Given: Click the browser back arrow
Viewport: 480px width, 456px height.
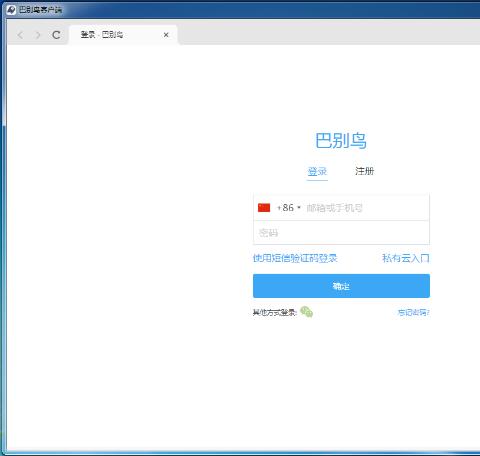Looking at the screenshot, I should pos(21,35).
